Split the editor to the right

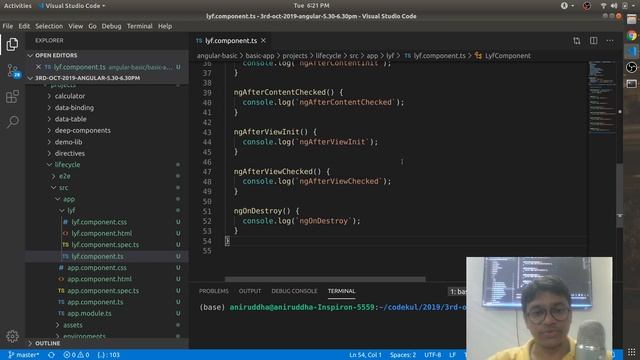(x=593, y=40)
